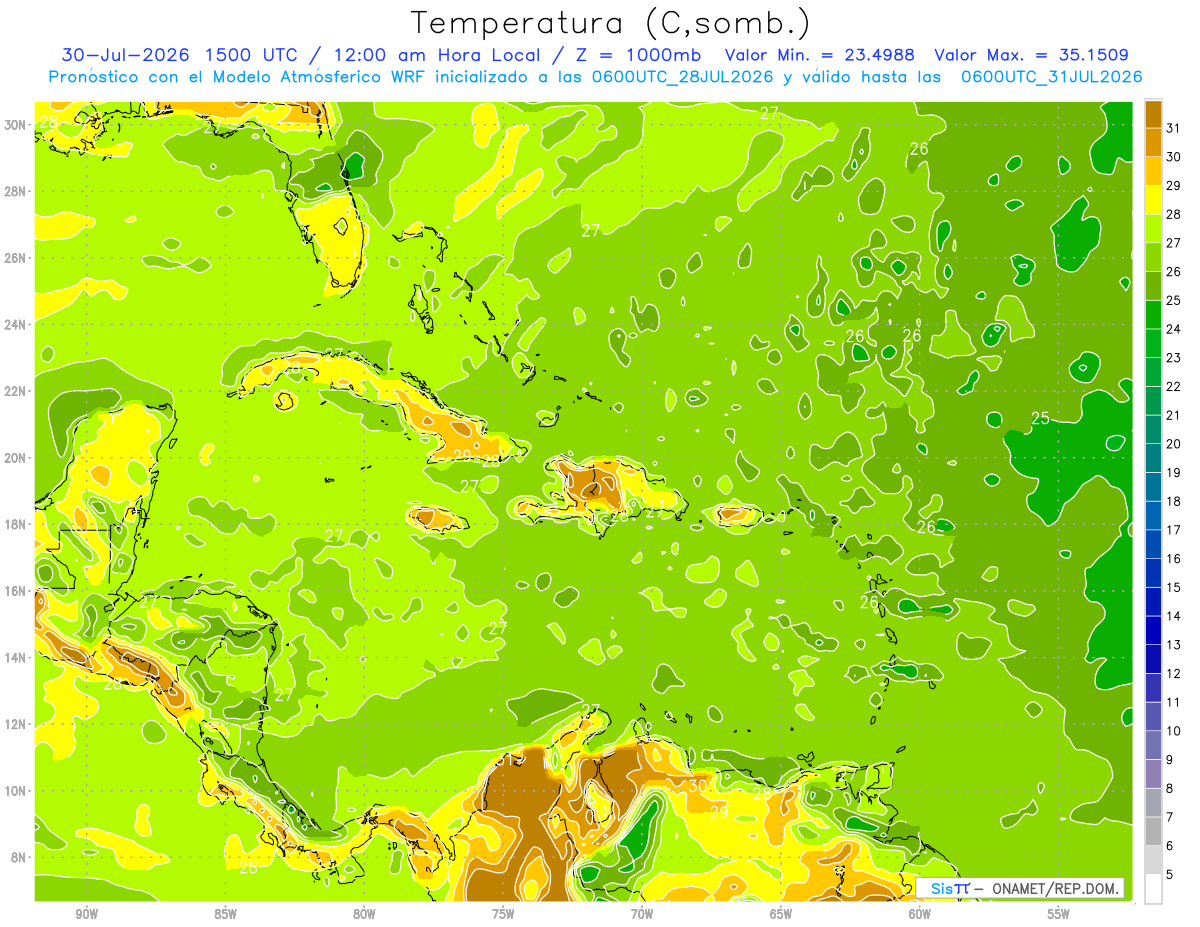
Task: Click latitude axis label '28N'
Action: pyautogui.click(x=17, y=191)
